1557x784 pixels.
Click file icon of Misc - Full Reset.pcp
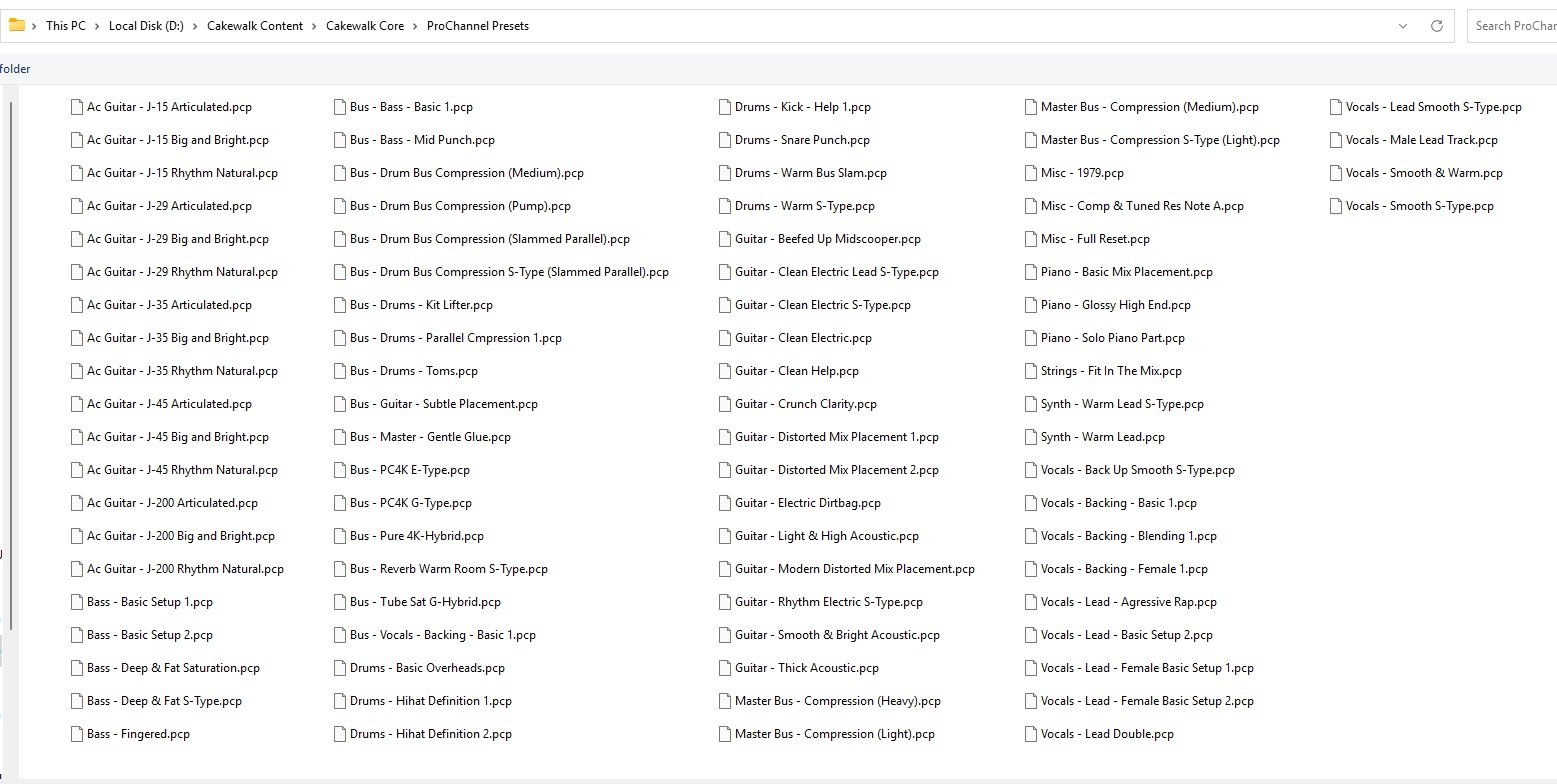click(x=1031, y=239)
